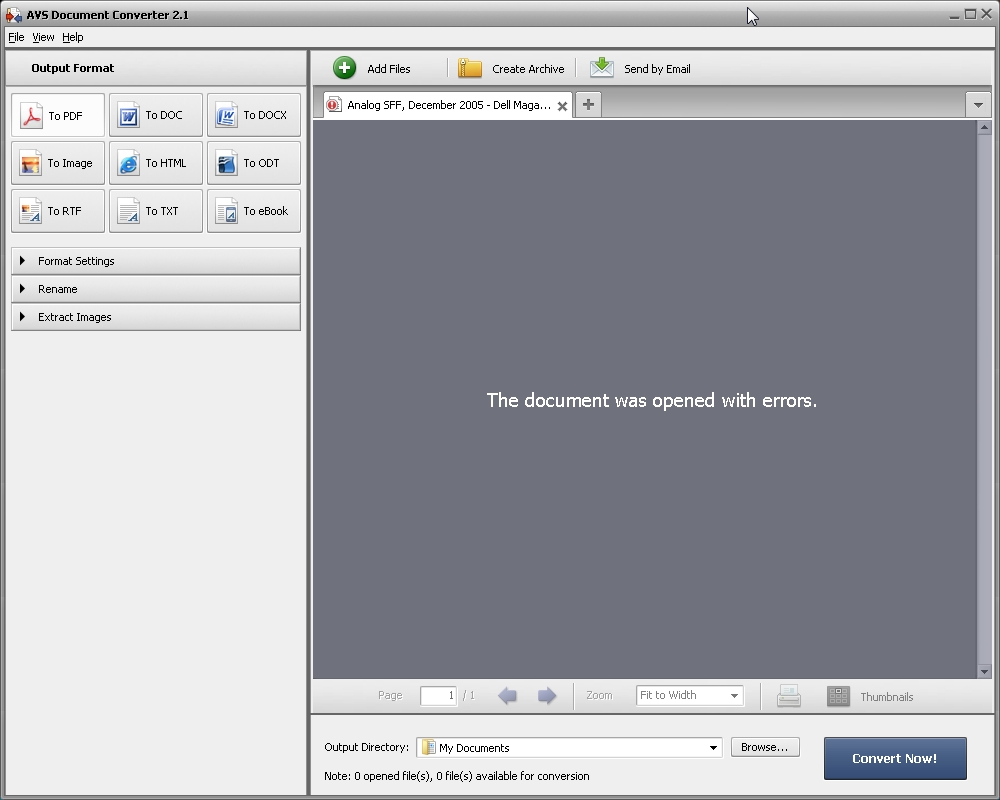Expand the Rename section
Image resolution: width=1000 pixels, height=800 pixels.
click(156, 289)
